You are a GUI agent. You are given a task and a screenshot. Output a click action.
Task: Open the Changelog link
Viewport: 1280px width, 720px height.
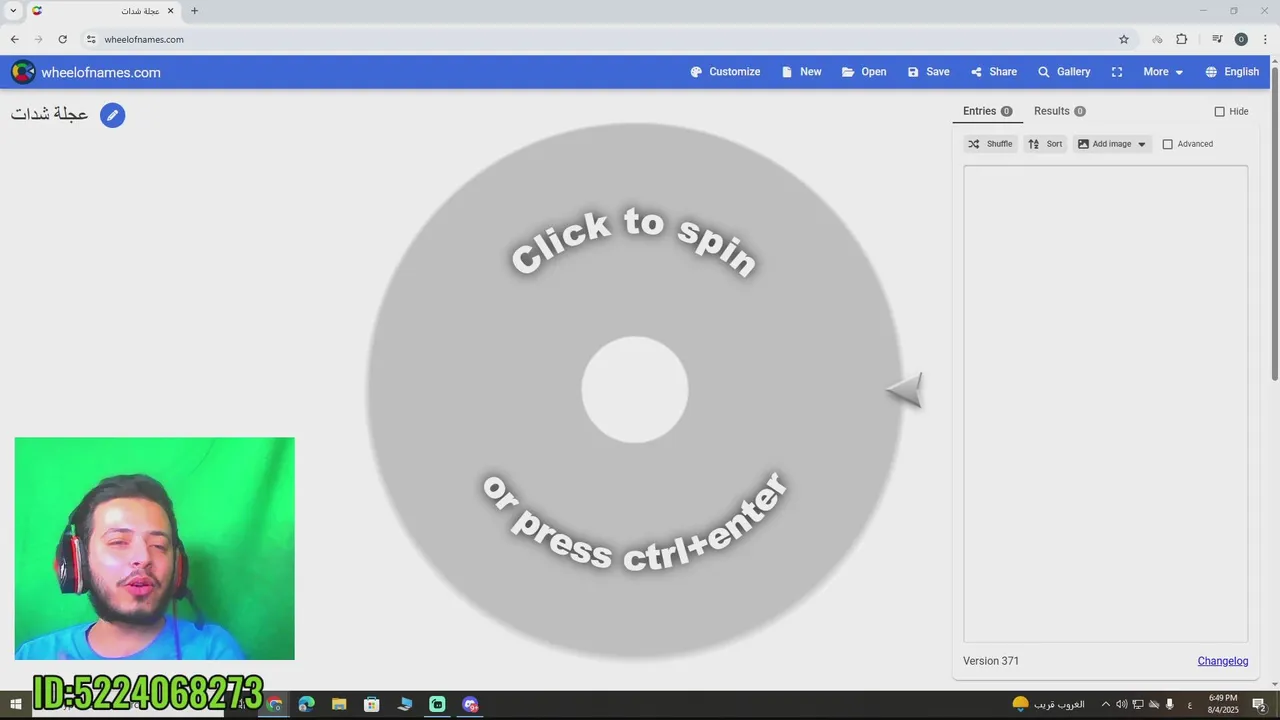click(x=1223, y=661)
